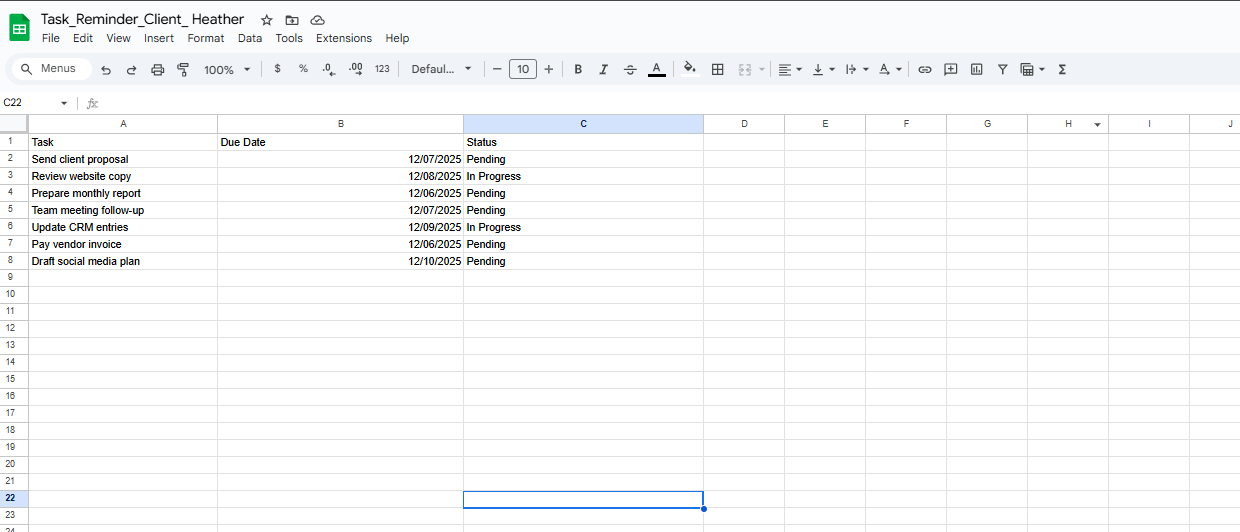Select column D header

pos(744,124)
